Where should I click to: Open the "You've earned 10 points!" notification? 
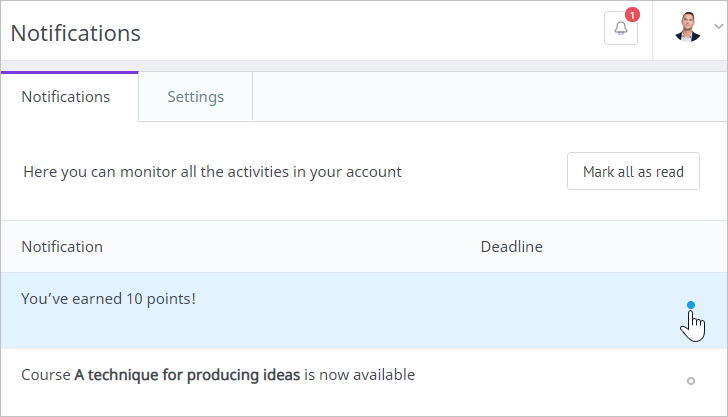[108, 299]
